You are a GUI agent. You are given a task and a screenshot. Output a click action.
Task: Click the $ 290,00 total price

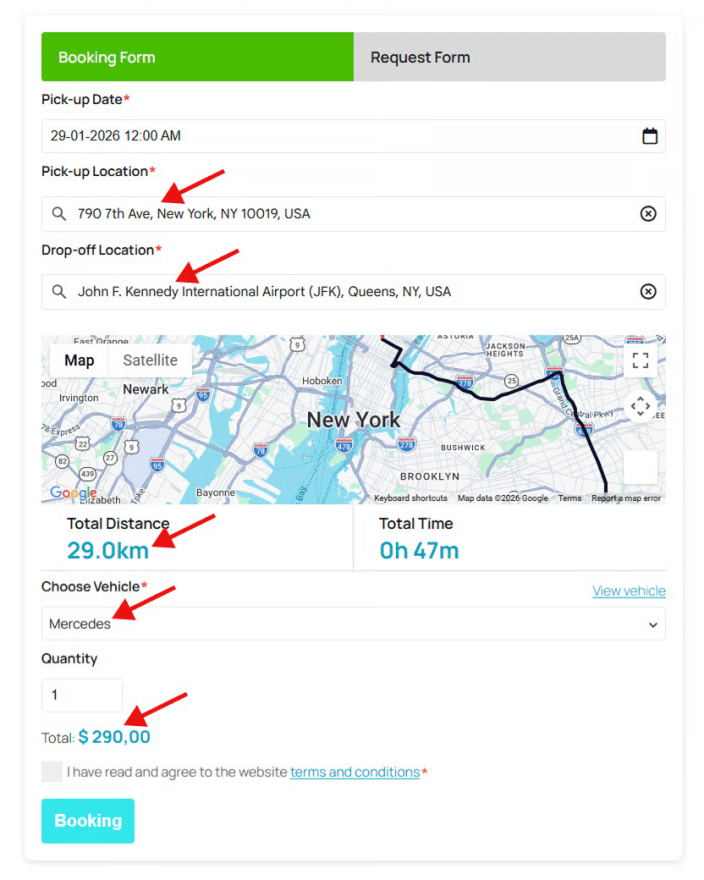[x=115, y=737]
